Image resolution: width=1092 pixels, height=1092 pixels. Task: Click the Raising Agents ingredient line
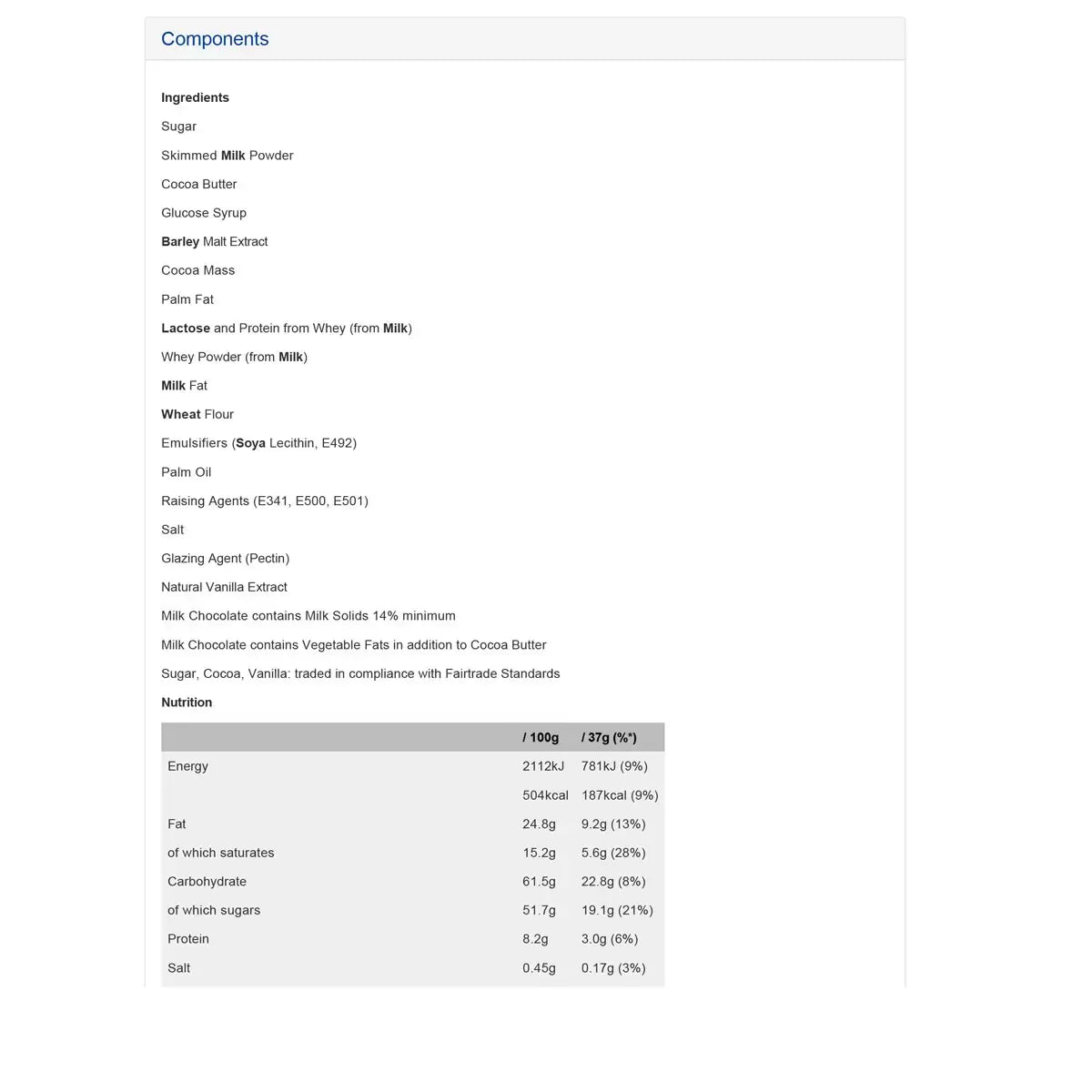coord(264,500)
